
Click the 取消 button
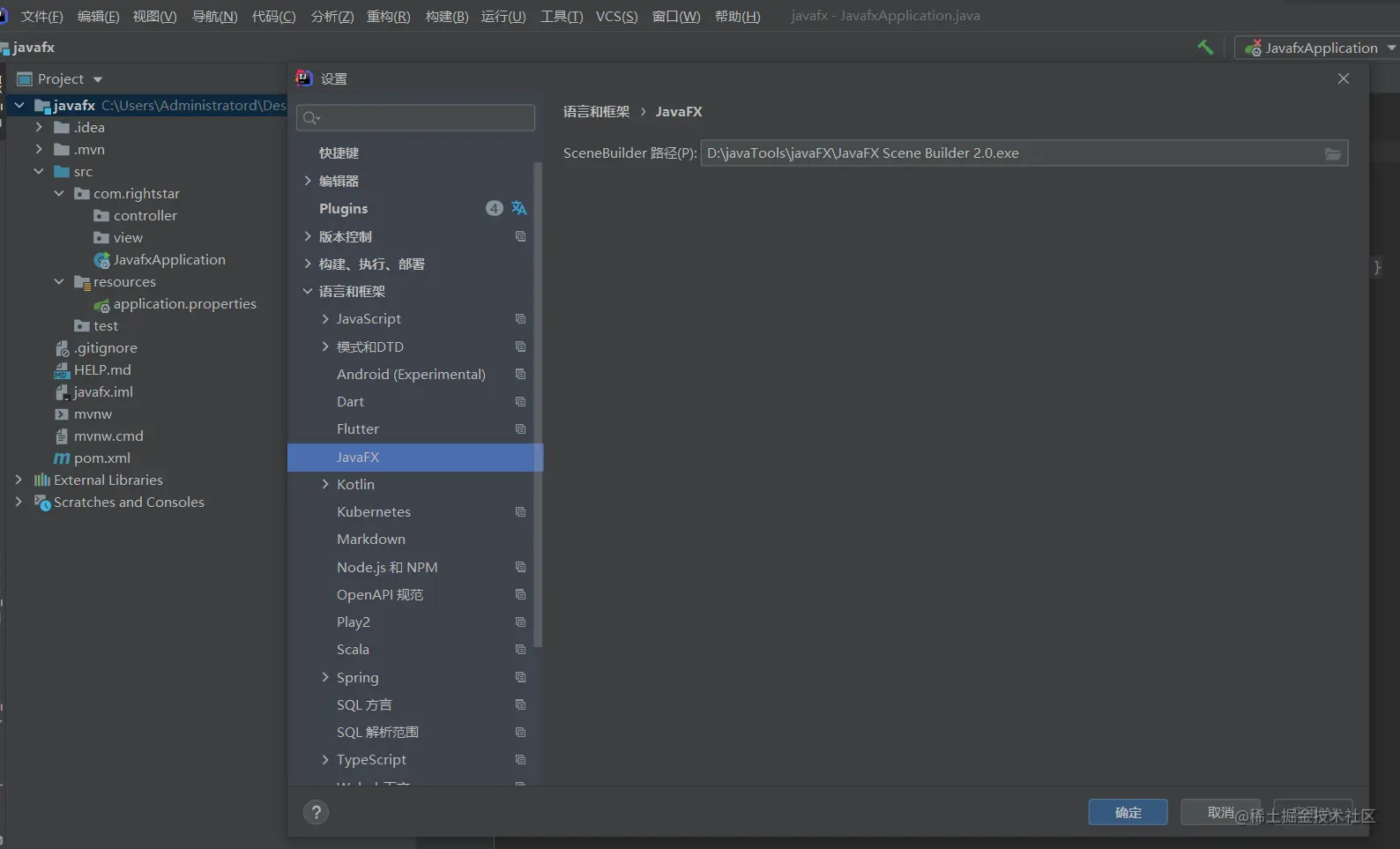coord(1220,812)
